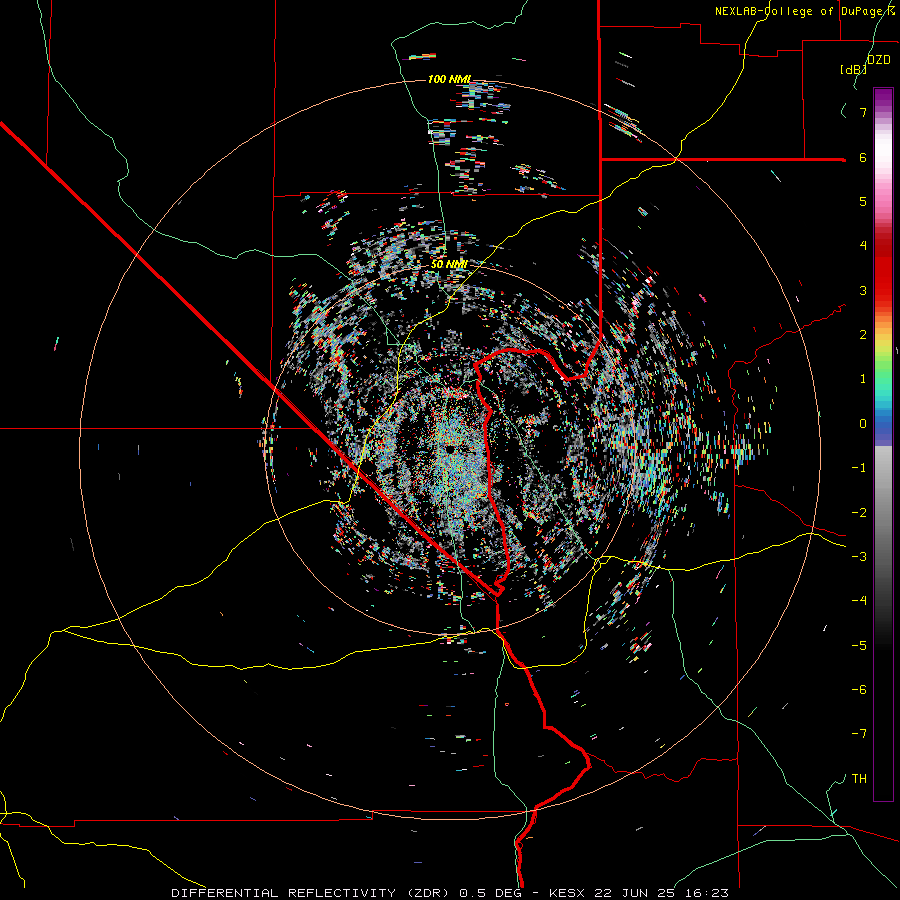This screenshot has width=900, height=900.
Task: Click the "DIFFERENTIAL REFLECTIVITY (ZDR)" caption text
Action: pos(312,893)
